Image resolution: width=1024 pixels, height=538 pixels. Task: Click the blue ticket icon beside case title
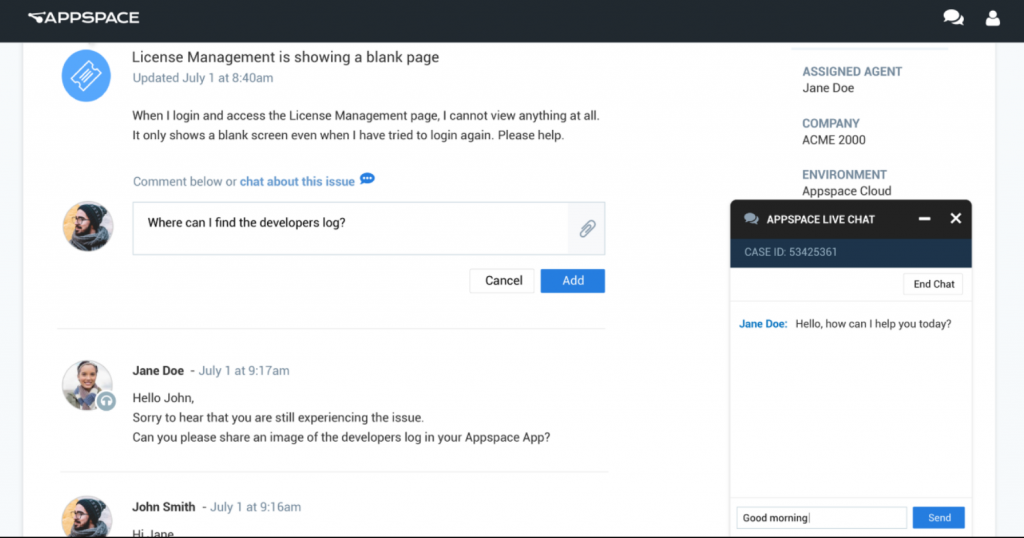click(x=86, y=76)
